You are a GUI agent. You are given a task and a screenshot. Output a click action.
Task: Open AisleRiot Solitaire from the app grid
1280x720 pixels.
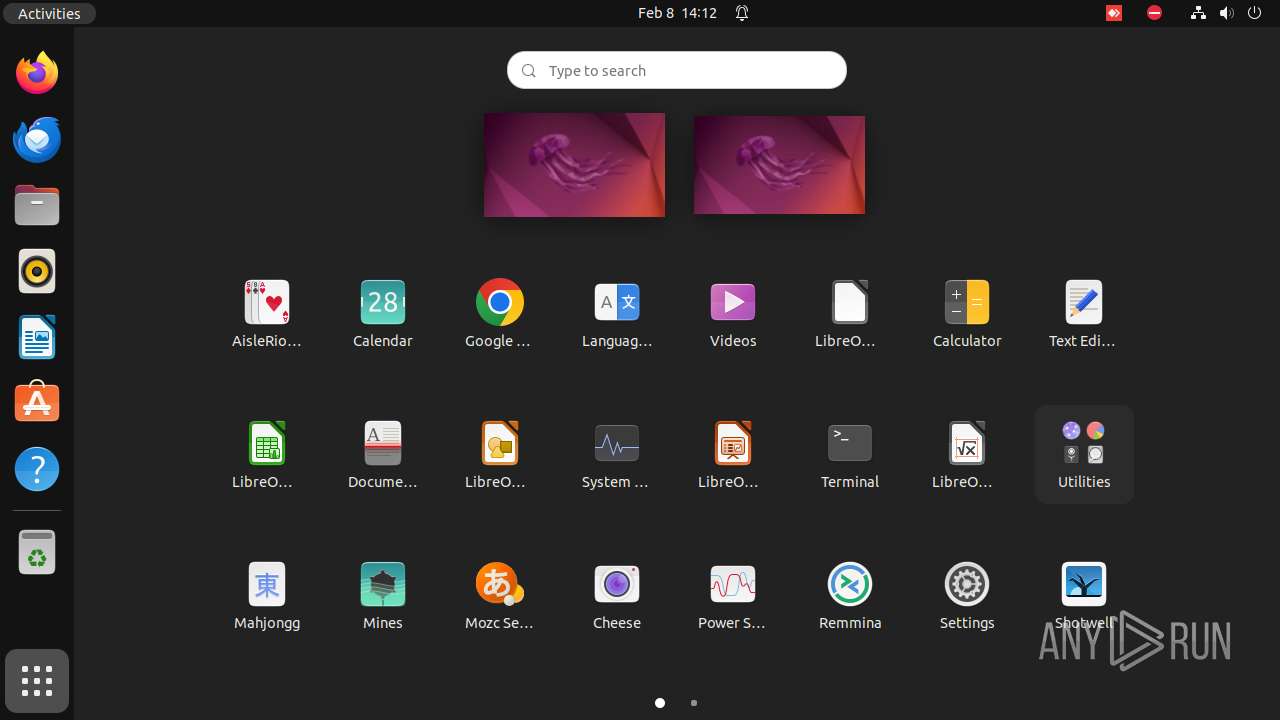click(x=267, y=314)
